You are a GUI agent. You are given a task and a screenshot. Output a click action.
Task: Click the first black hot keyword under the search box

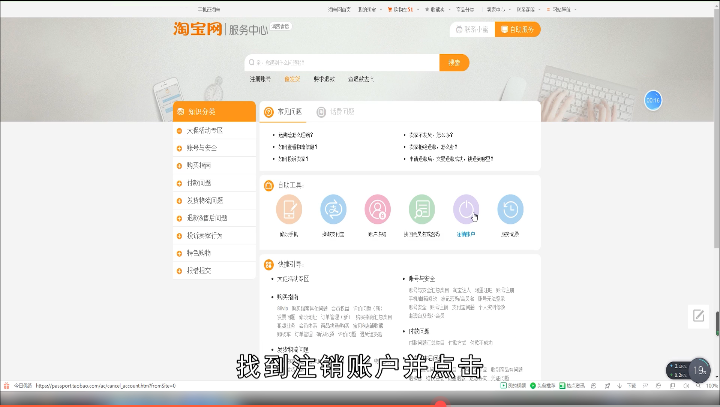(260, 79)
